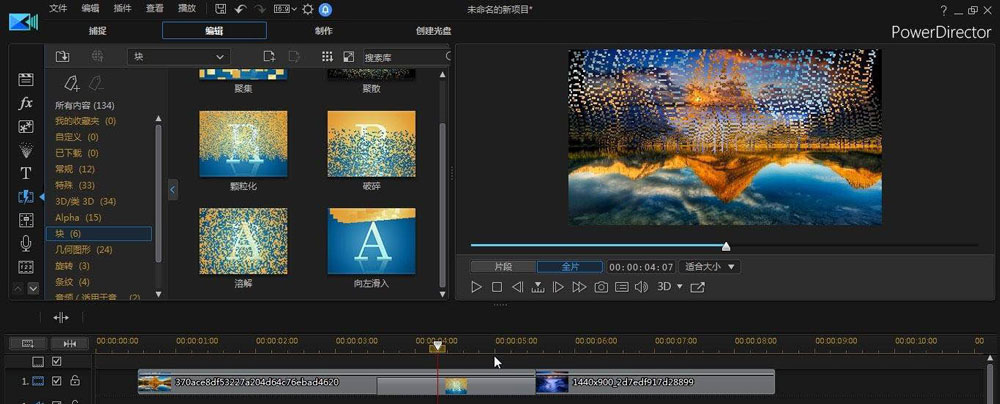Click the preview playback slider handle
The image size is (1000, 404).
click(726, 246)
